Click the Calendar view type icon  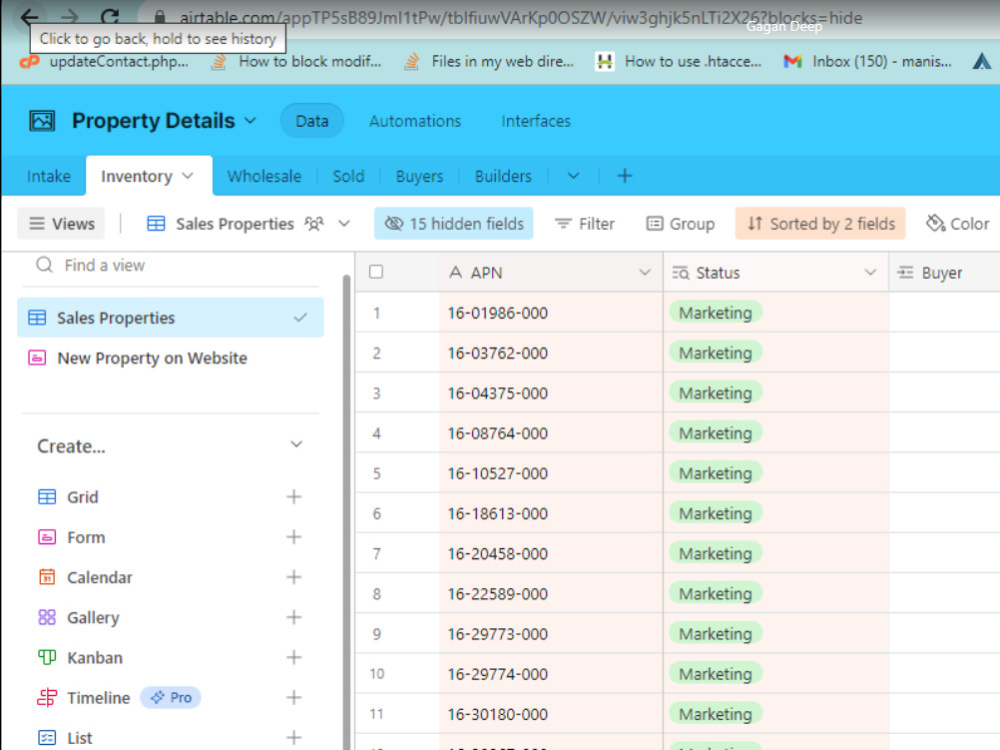47,577
